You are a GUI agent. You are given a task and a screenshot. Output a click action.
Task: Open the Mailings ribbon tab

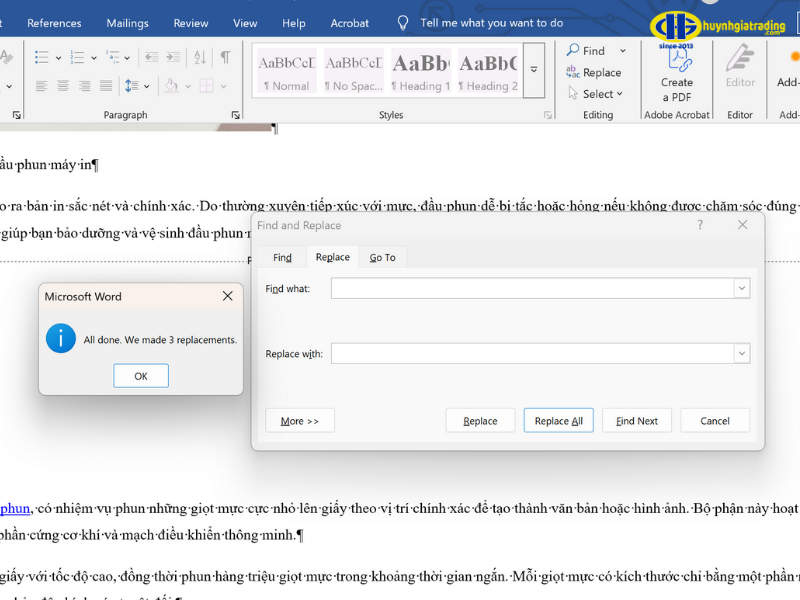point(127,23)
